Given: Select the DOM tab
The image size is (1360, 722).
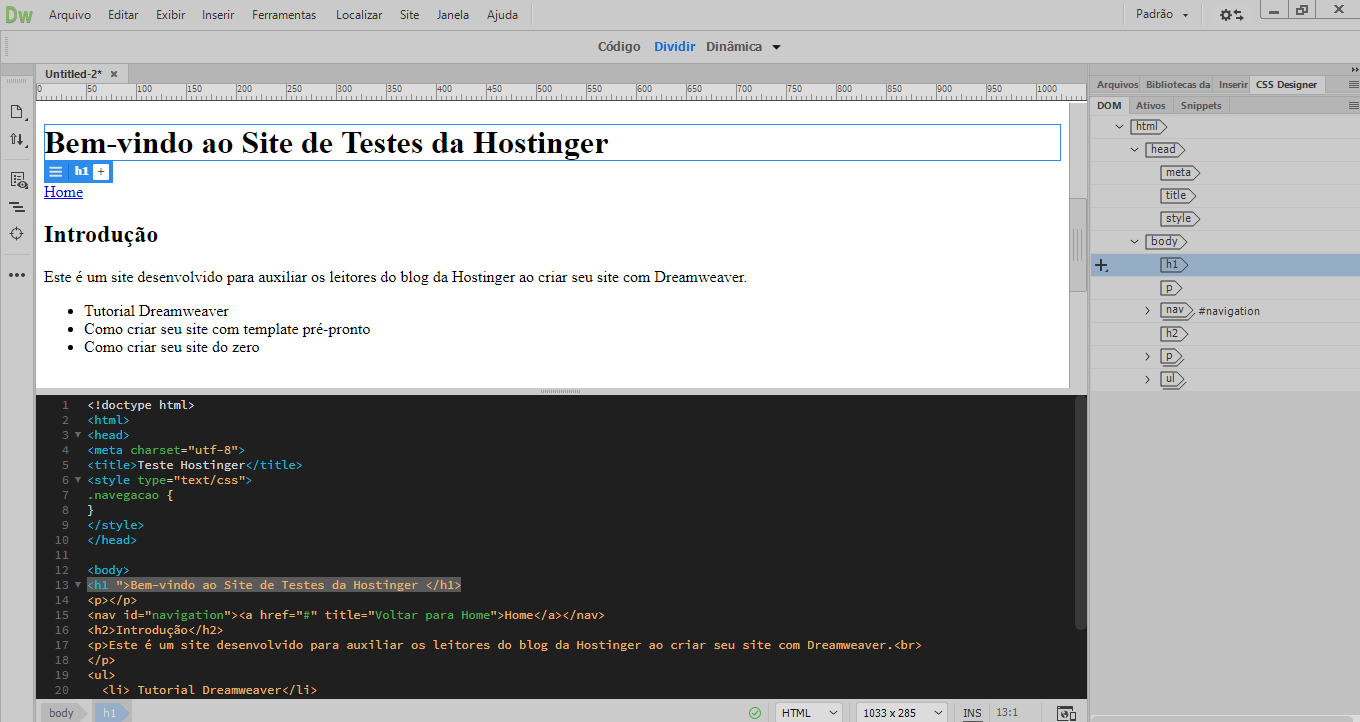Looking at the screenshot, I should (1109, 105).
